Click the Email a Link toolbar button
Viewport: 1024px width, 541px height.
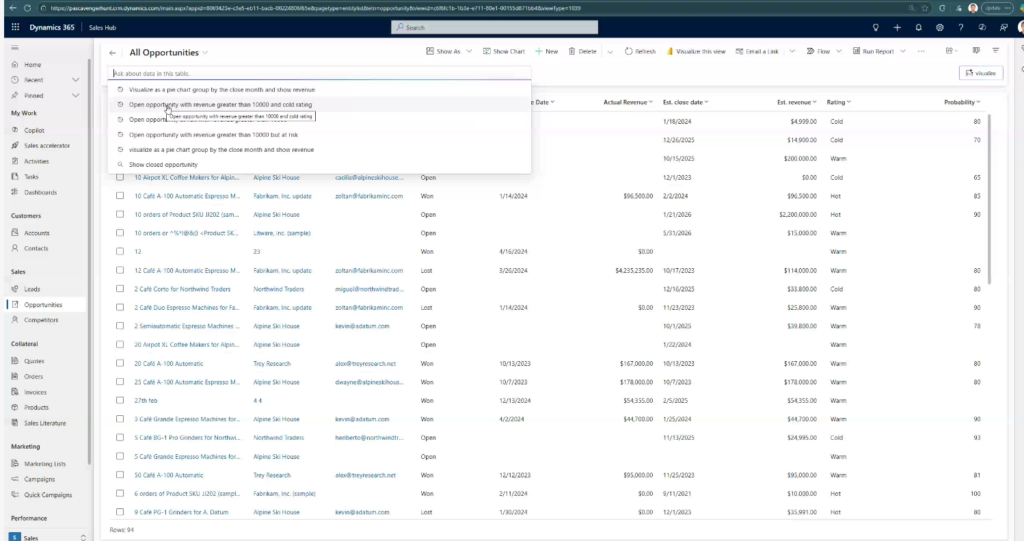757,51
